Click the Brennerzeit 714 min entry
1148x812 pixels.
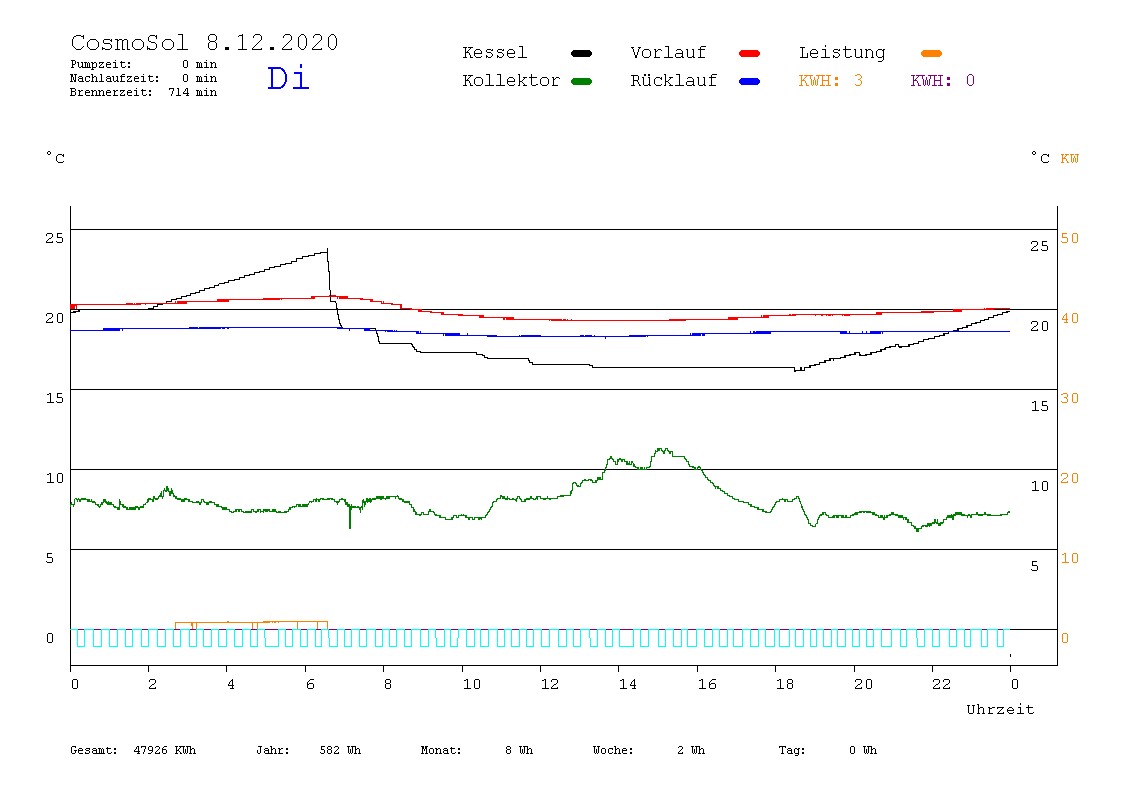click(x=144, y=92)
